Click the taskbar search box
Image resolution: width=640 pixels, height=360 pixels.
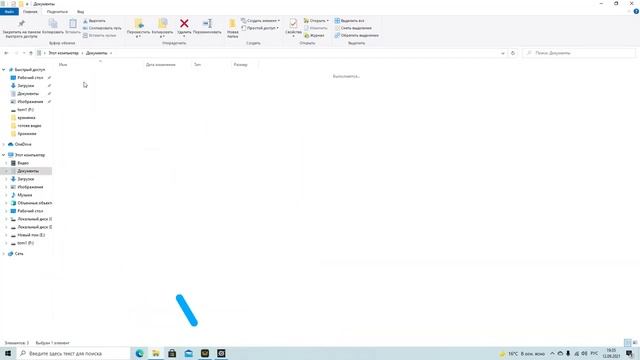(73, 353)
